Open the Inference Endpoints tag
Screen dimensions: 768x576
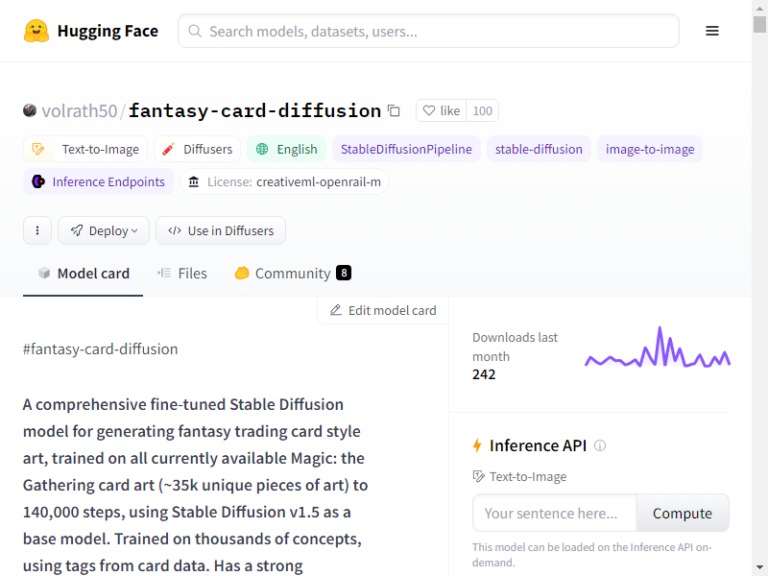coord(98,182)
